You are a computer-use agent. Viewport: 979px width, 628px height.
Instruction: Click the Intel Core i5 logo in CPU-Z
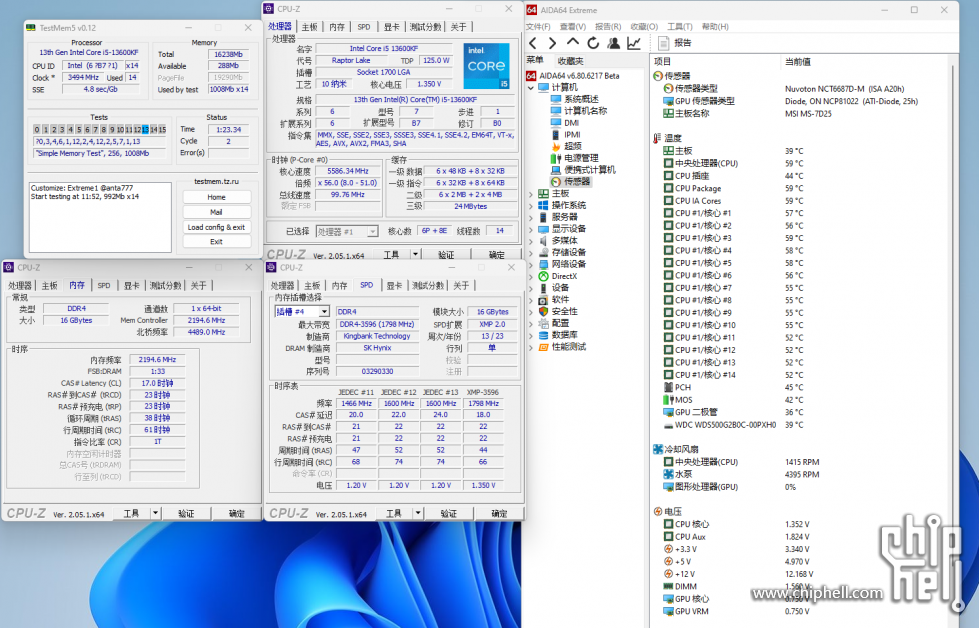[x=486, y=66]
